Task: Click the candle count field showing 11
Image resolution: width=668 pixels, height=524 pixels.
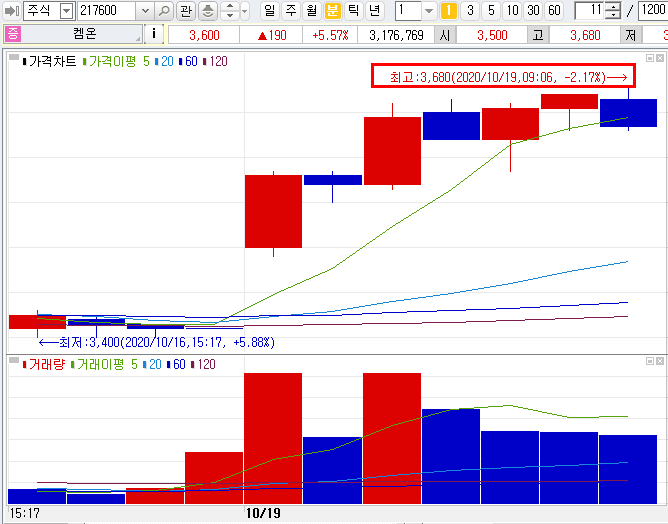Action: tap(590, 11)
